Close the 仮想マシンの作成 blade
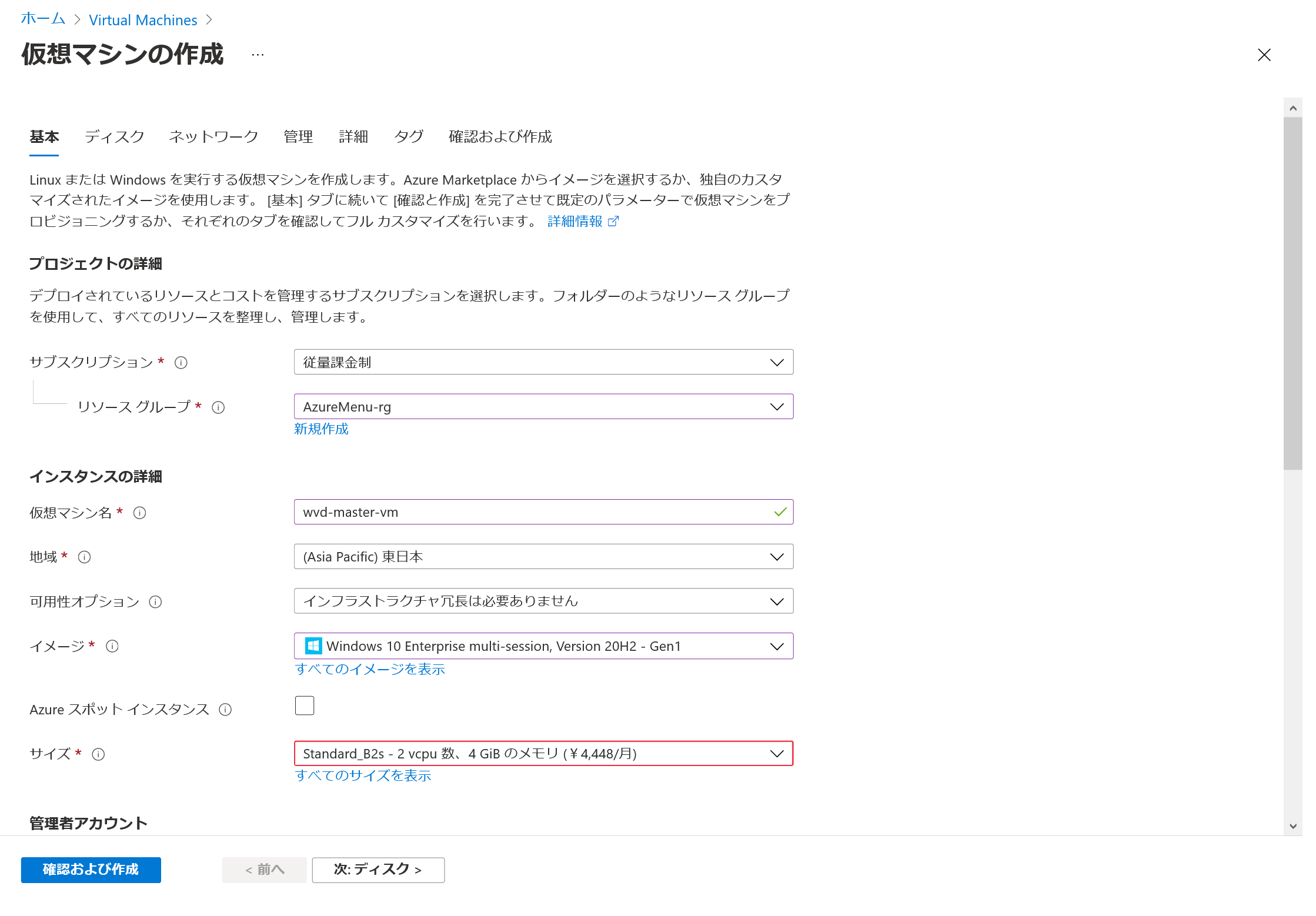 tap(1264, 55)
